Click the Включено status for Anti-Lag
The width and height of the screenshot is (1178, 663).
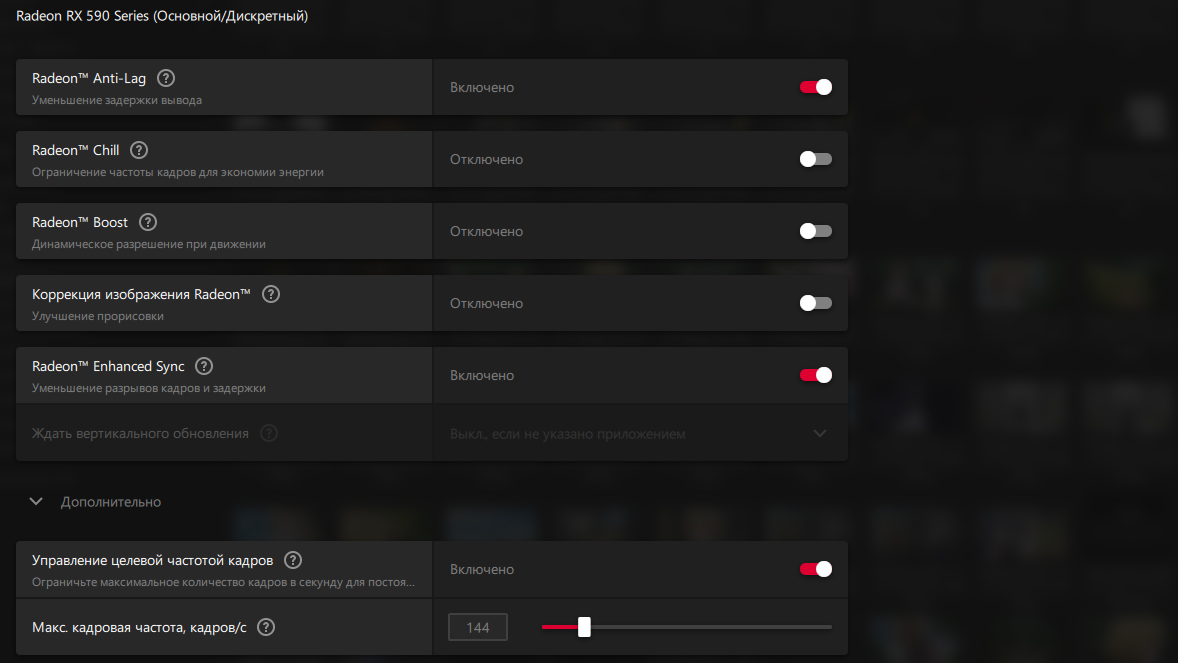(482, 87)
